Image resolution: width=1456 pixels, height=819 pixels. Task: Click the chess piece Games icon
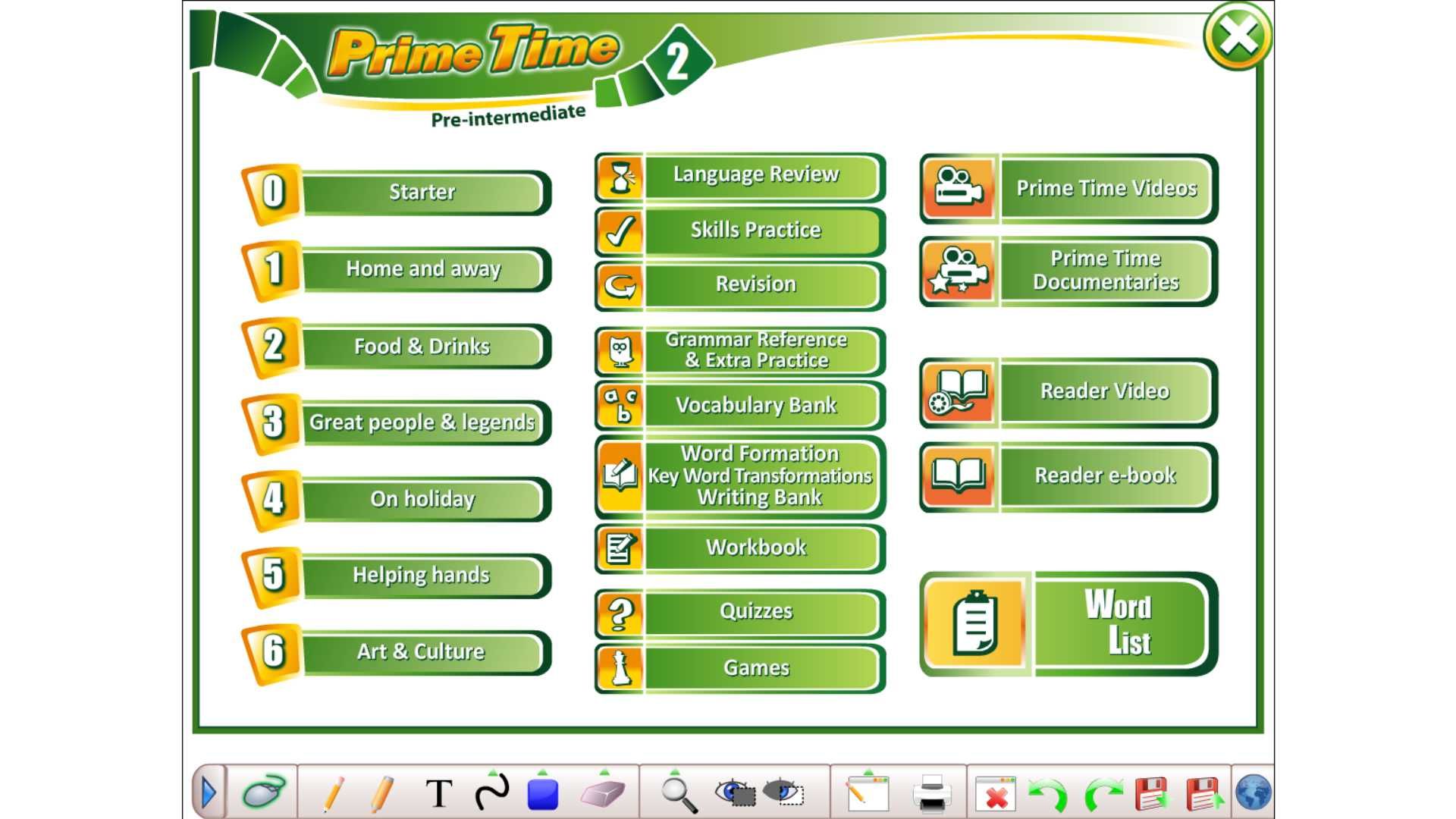point(620,668)
